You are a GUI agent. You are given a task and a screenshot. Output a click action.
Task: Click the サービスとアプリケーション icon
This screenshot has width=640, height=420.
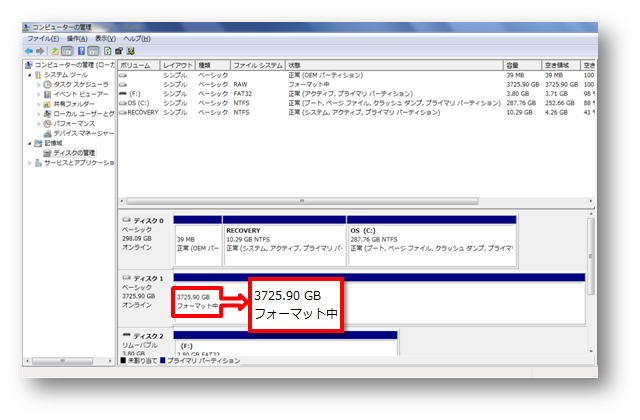pyautogui.click(x=38, y=163)
